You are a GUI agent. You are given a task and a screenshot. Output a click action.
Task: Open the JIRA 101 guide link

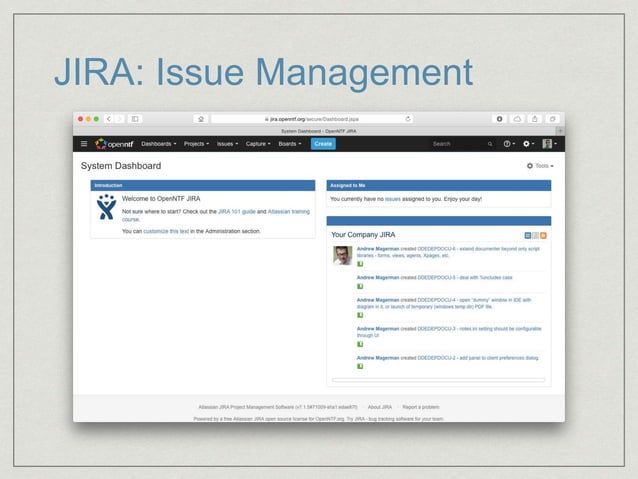coord(237,212)
